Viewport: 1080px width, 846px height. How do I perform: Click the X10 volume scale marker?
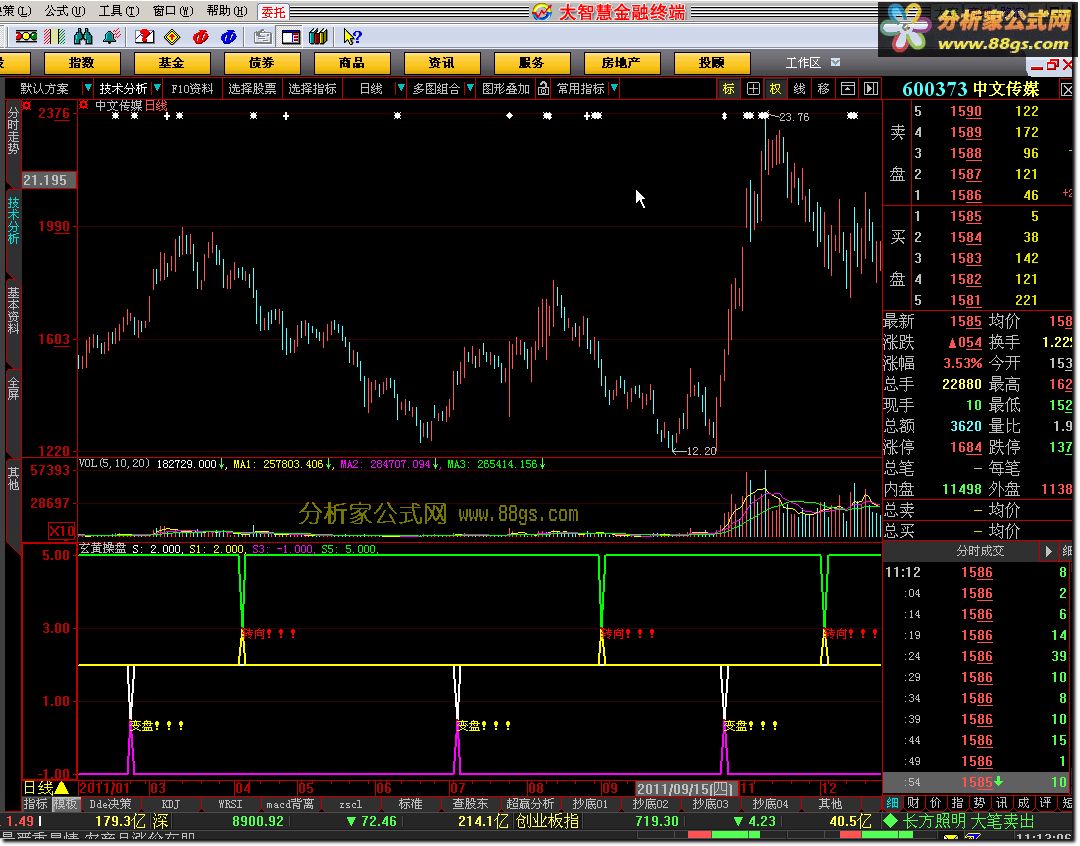point(61,530)
